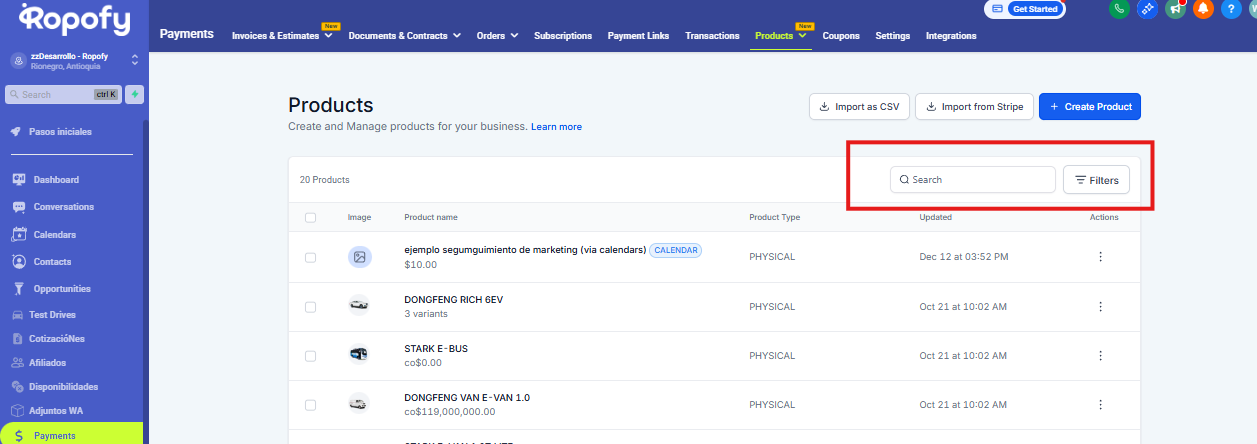Open the Coupons tab
Viewport: 1257px width, 444px height.
click(x=841, y=36)
